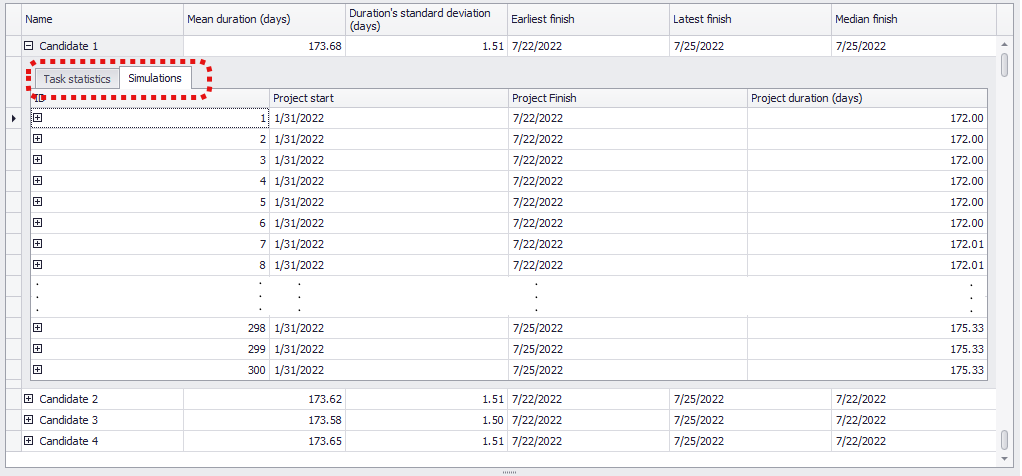This screenshot has height=476, width=1022.
Task: Collapse the Candidate 1 row
Action: tap(28, 46)
